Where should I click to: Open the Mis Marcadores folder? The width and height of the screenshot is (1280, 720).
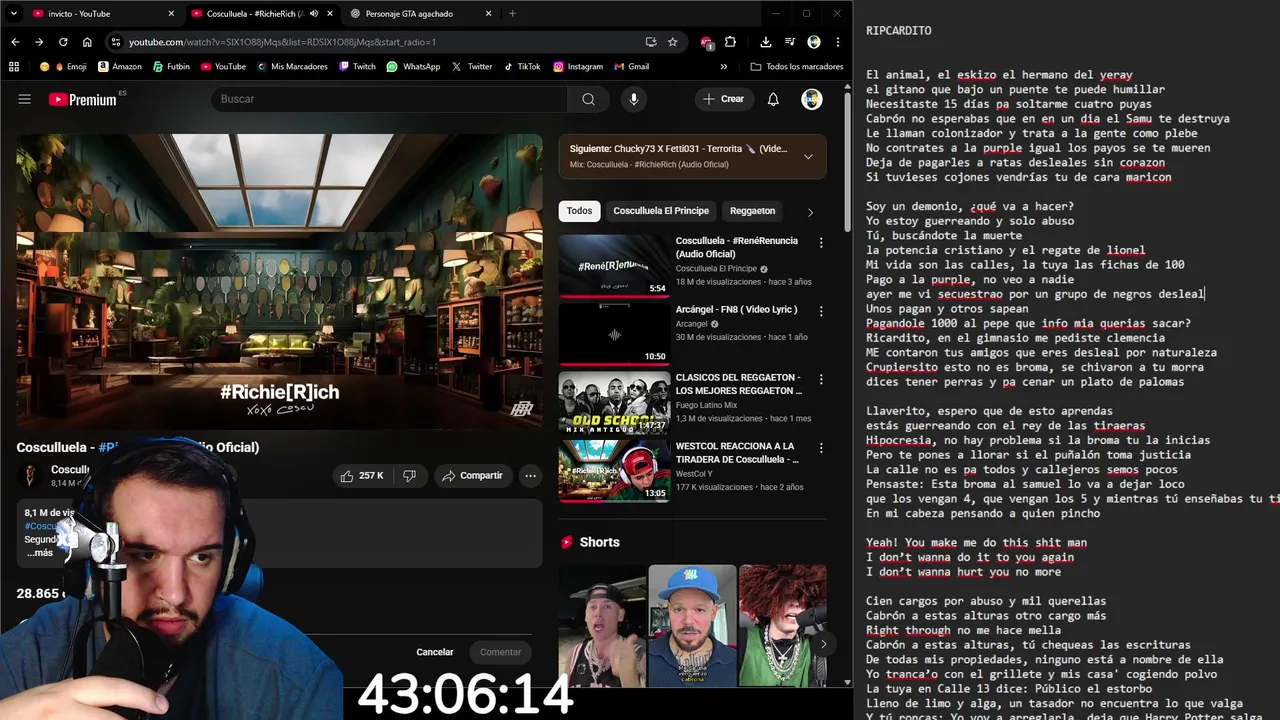[290, 67]
